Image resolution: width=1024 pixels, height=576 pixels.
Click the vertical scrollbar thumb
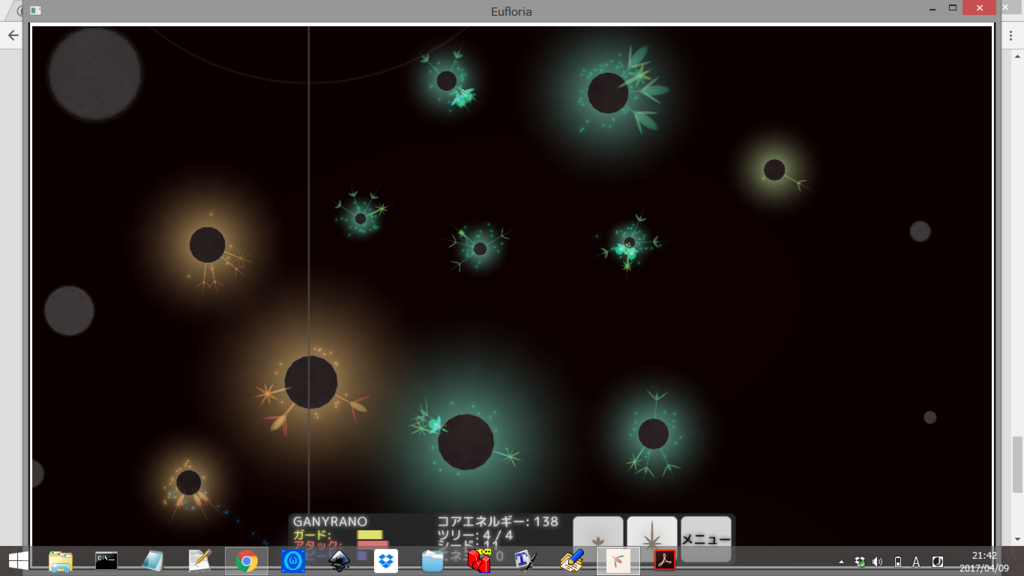[1017, 464]
